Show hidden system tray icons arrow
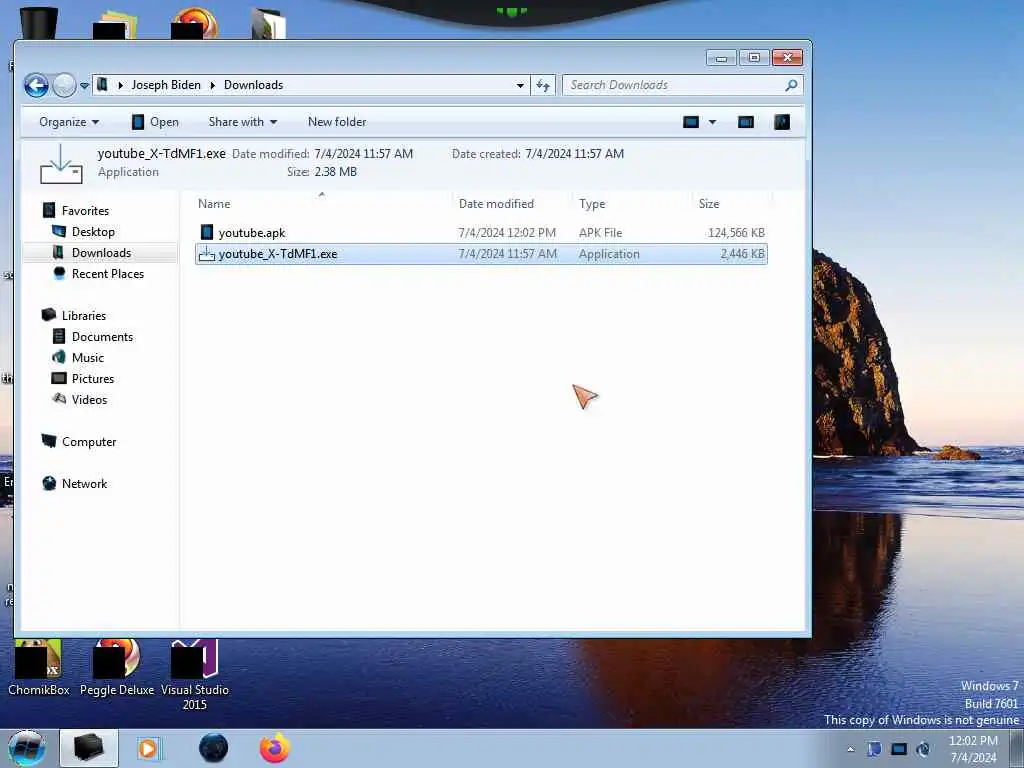 coord(850,750)
